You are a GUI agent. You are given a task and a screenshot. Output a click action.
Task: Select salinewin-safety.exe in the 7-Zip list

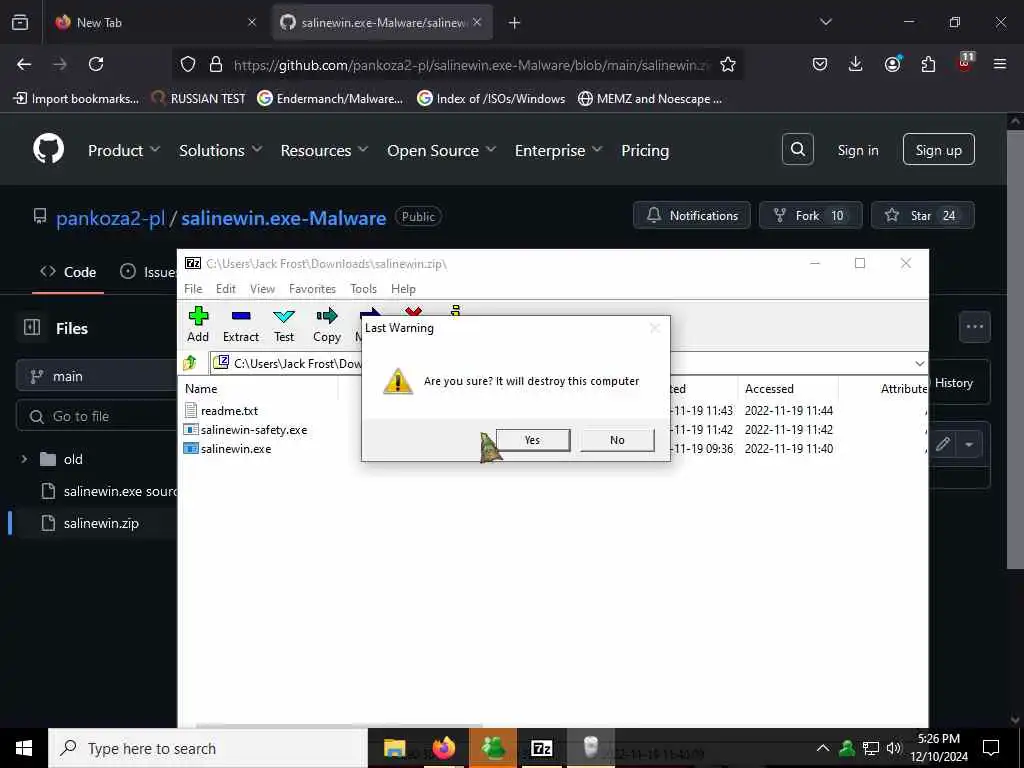pos(253,430)
